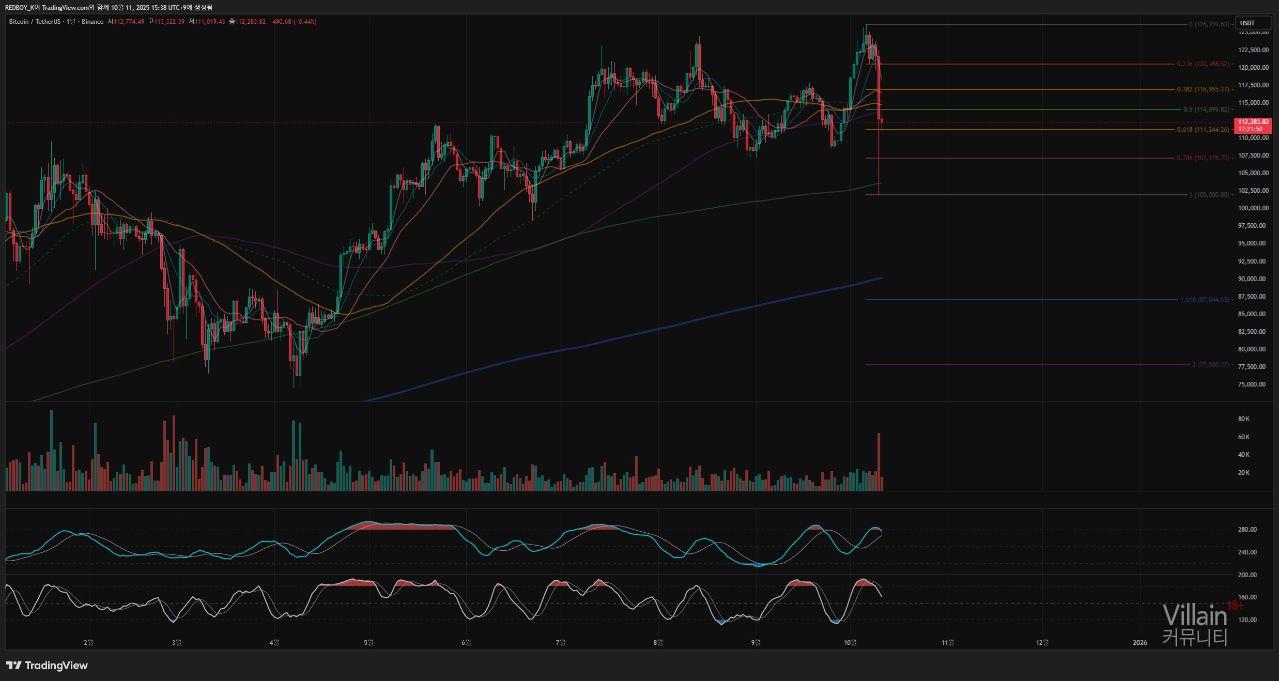This screenshot has height=681, width=1279.
Task: Click the TradingView logo in footer
Action: tap(47, 665)
